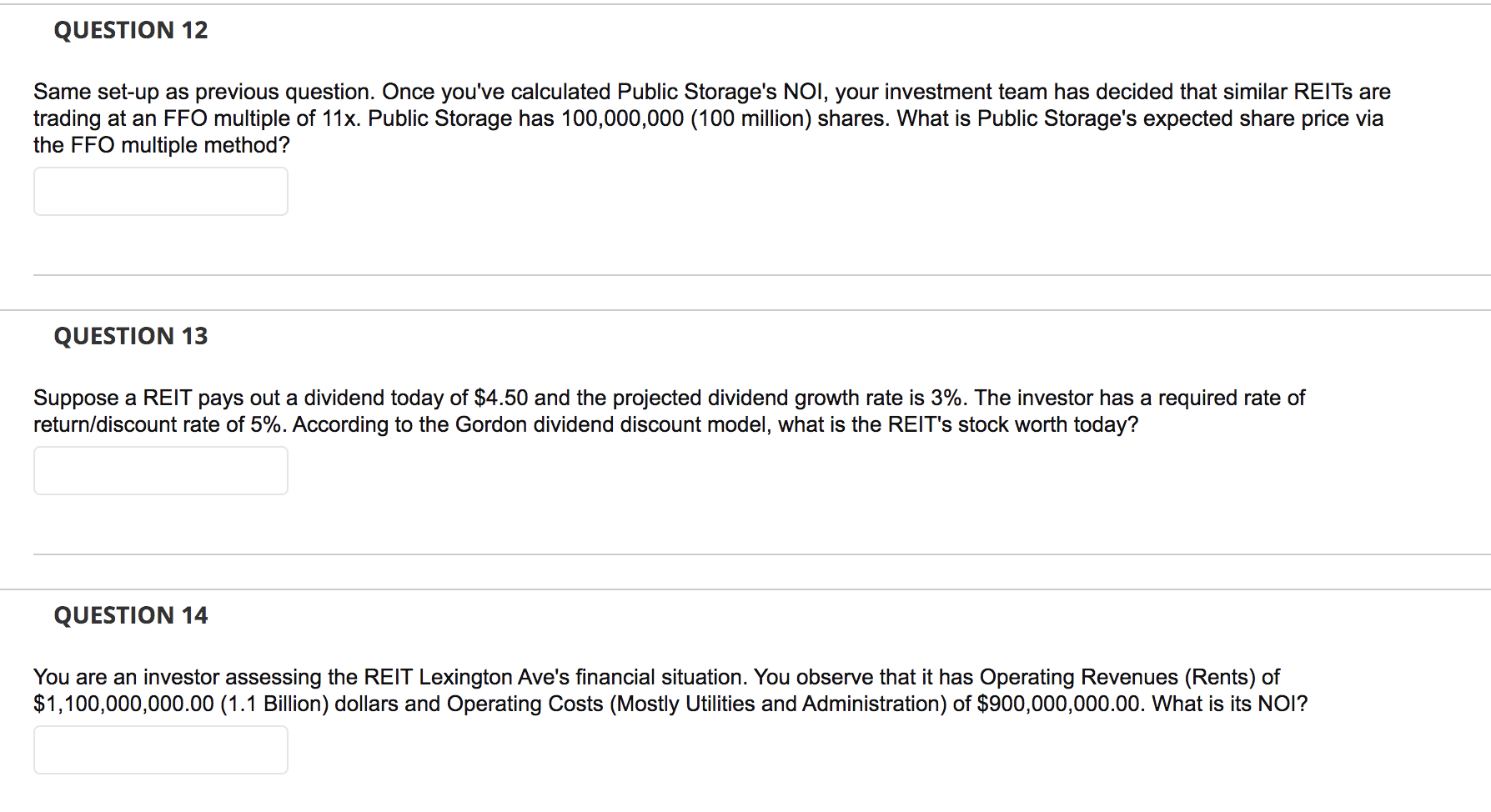Focus the Question 13 answer field
Viewport: 1491px width, 812px height.
point(161,470)
